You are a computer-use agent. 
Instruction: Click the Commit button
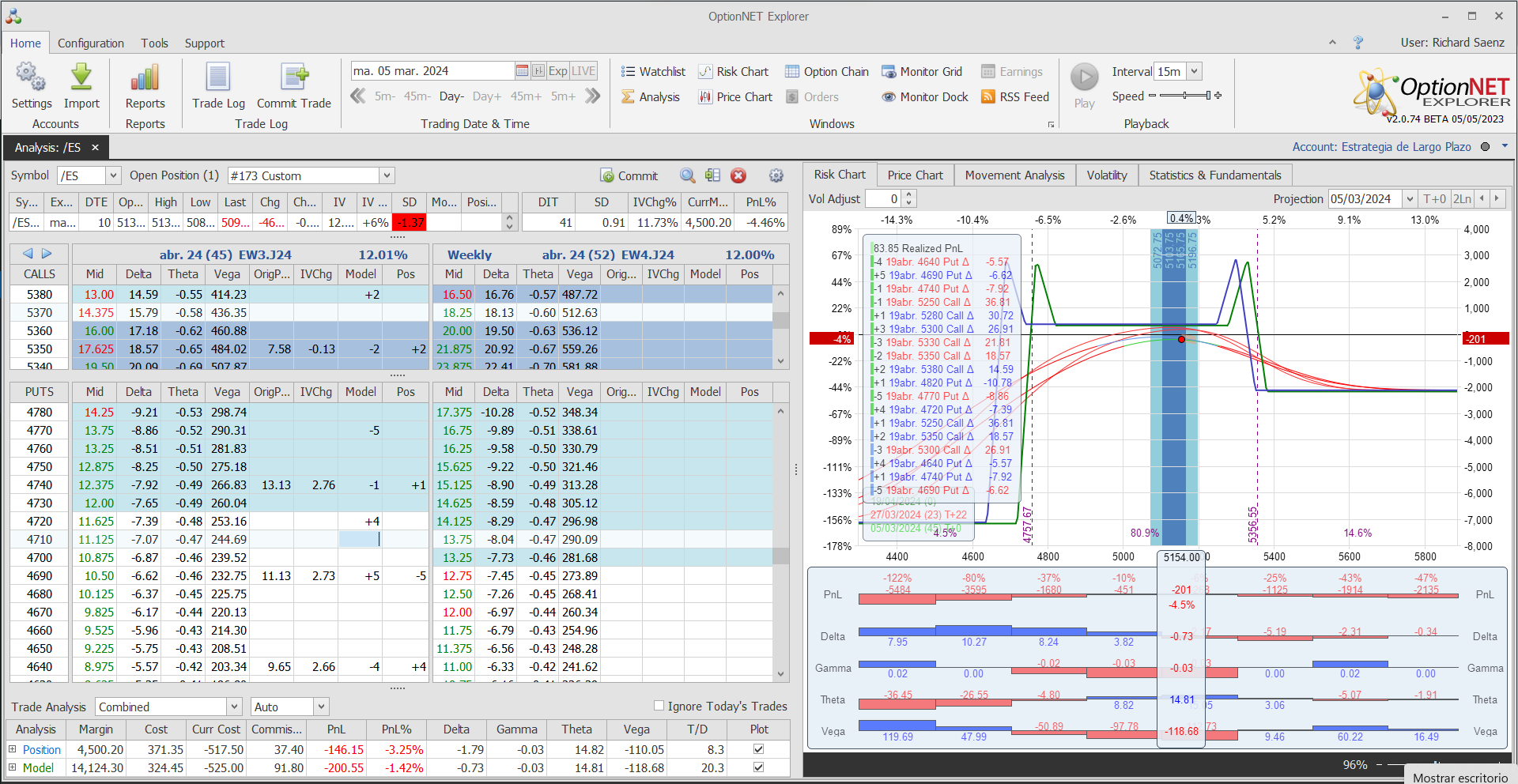point(629,175)
